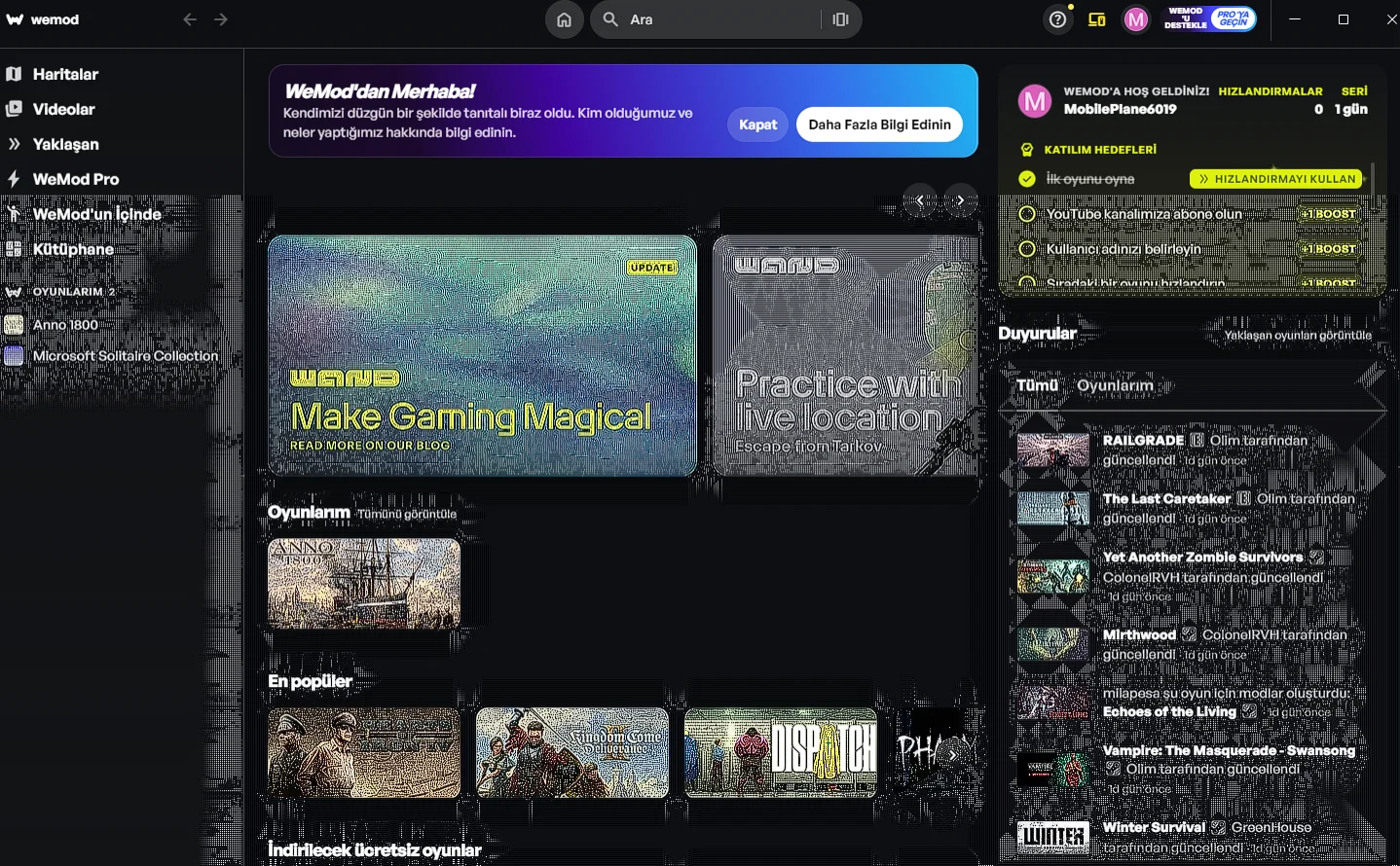The image size is (1400, 866).
Task: Dismiss the welcome banner with Kapat
Action: pyautogui.click(x=757, y=125)
